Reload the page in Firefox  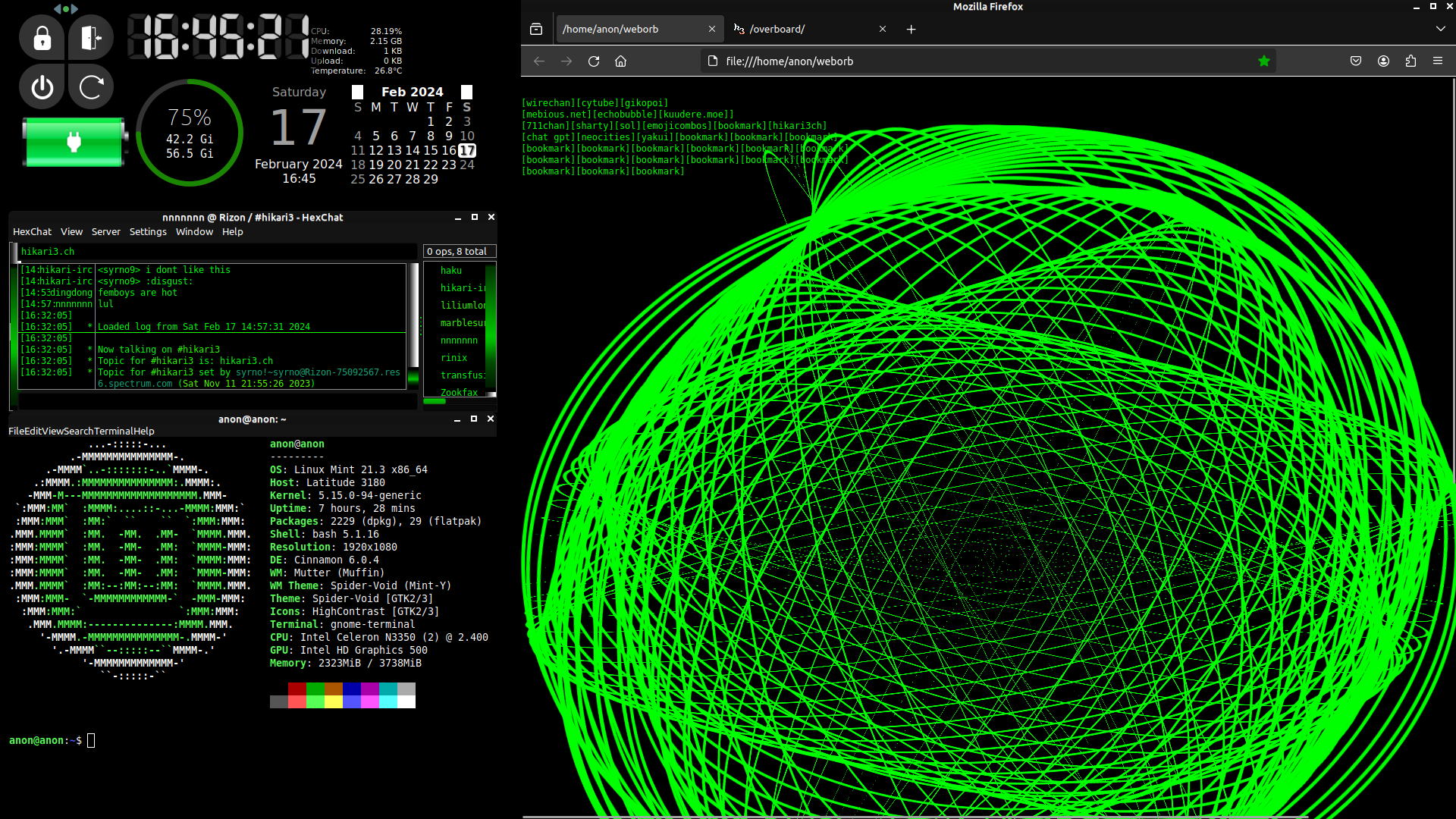(x=594, y=61)
